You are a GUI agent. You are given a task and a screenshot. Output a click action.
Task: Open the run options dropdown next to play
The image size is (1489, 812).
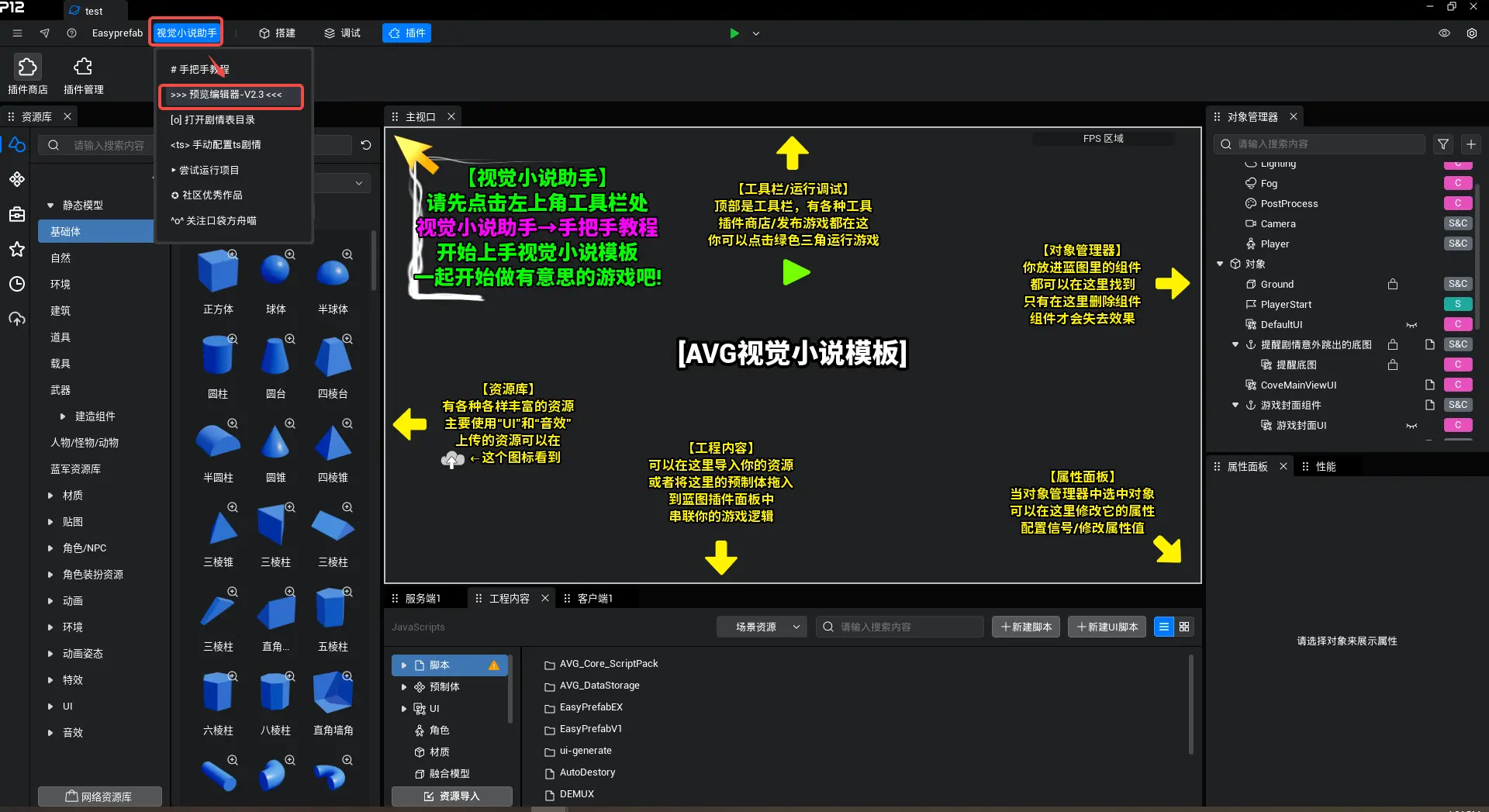[756, 33]
